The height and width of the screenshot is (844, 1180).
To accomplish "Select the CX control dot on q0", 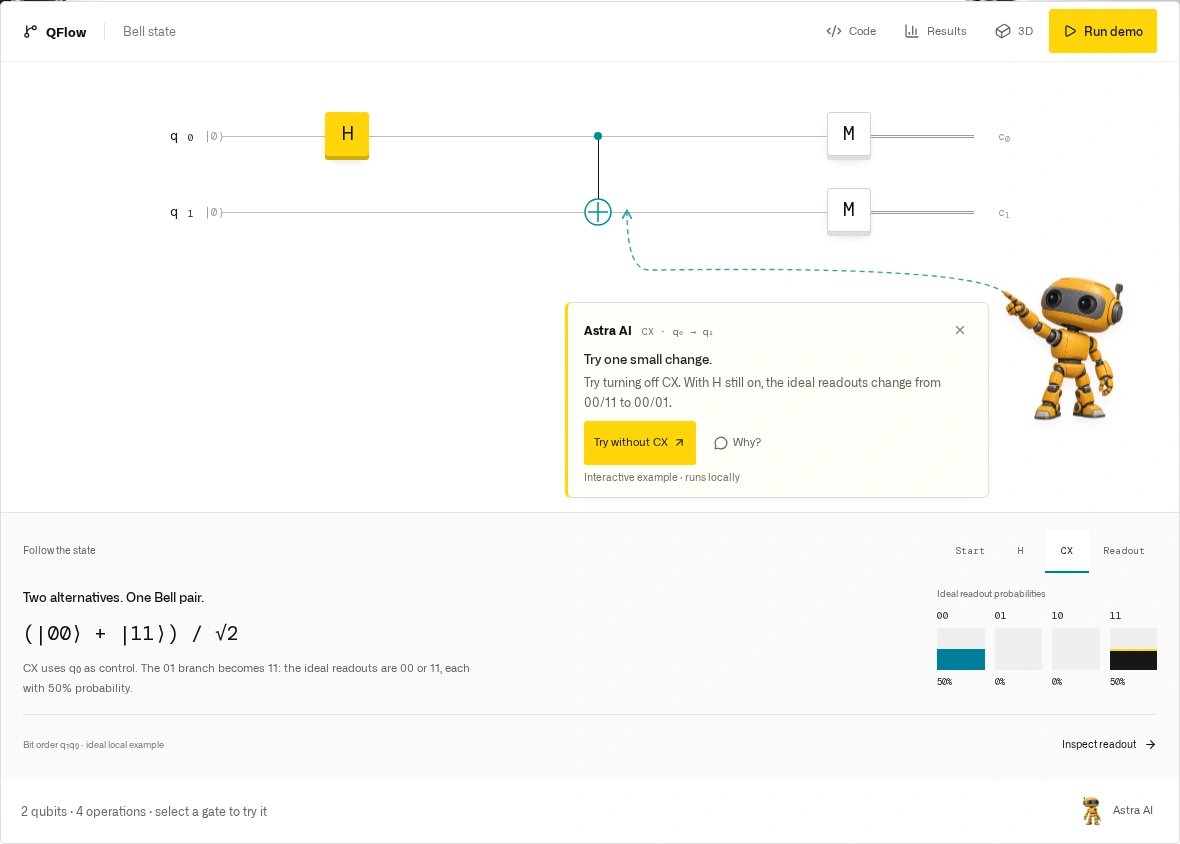I will tap(598, 136).
